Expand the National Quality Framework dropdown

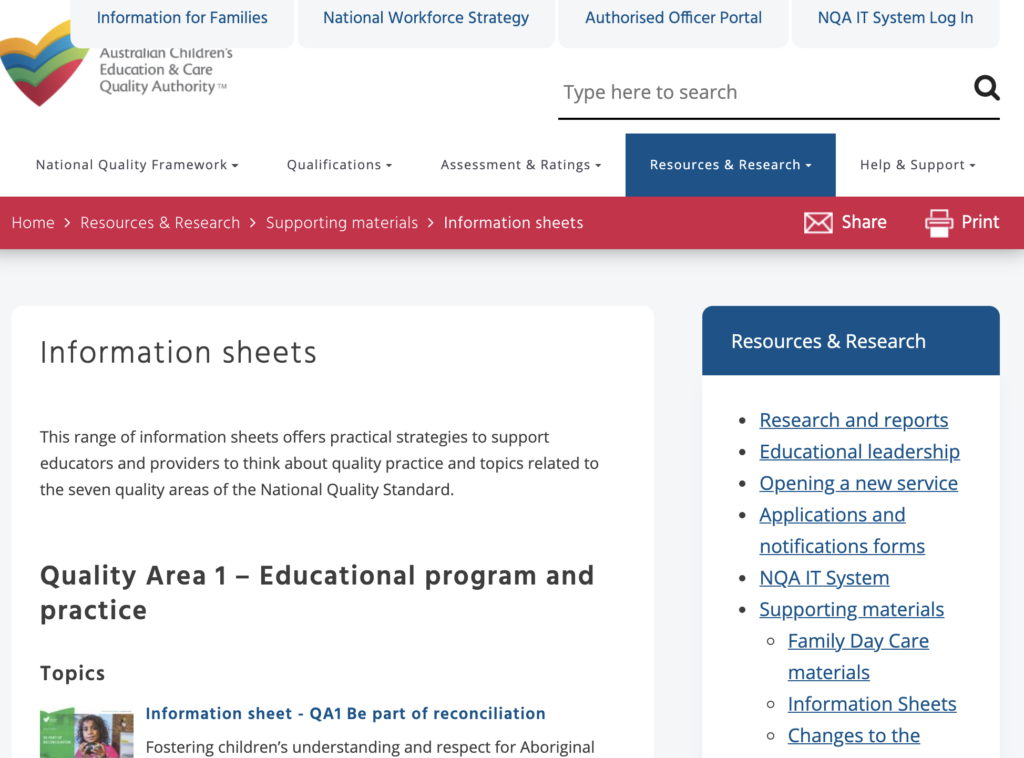(136, 165)
